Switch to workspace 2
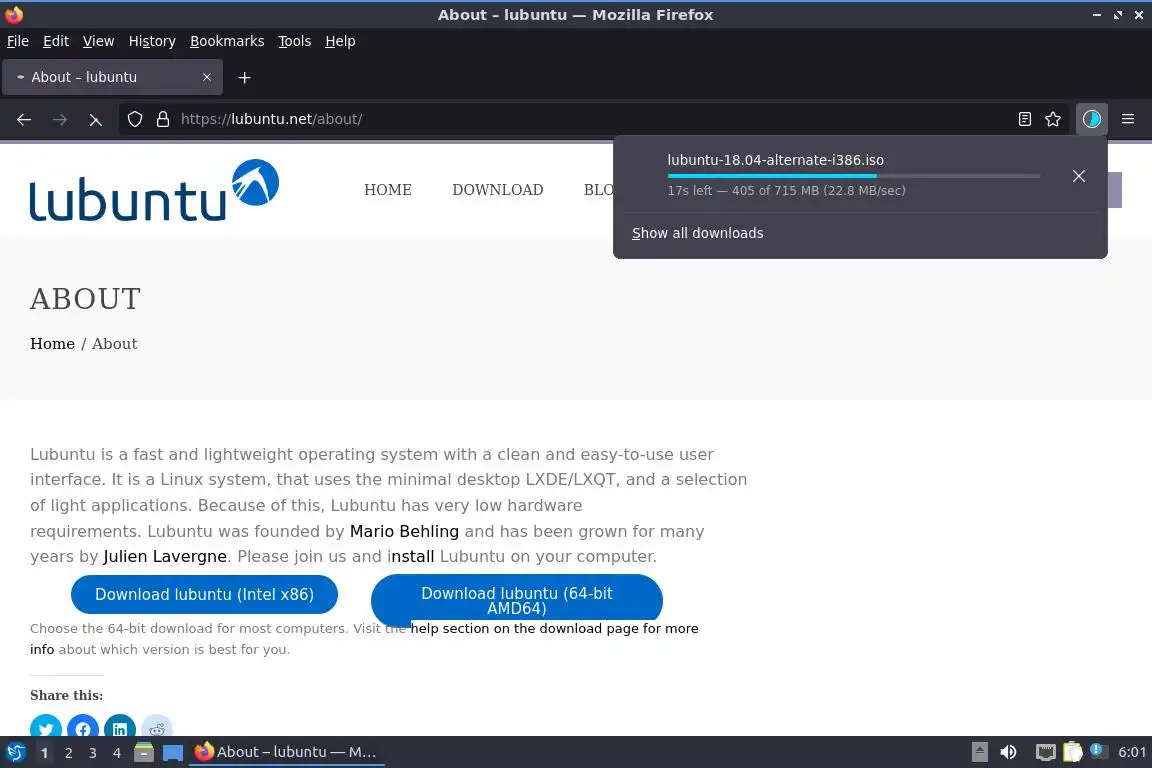 point(68,753)
